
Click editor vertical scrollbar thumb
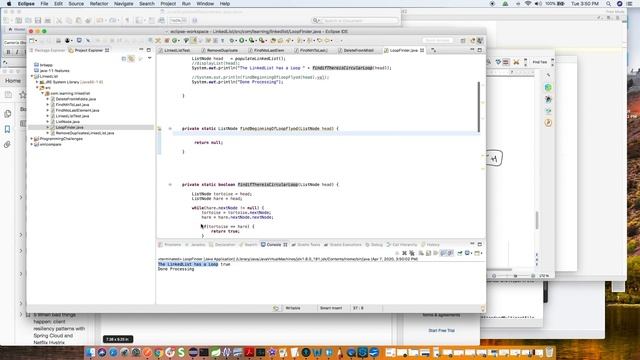[479, 107]
